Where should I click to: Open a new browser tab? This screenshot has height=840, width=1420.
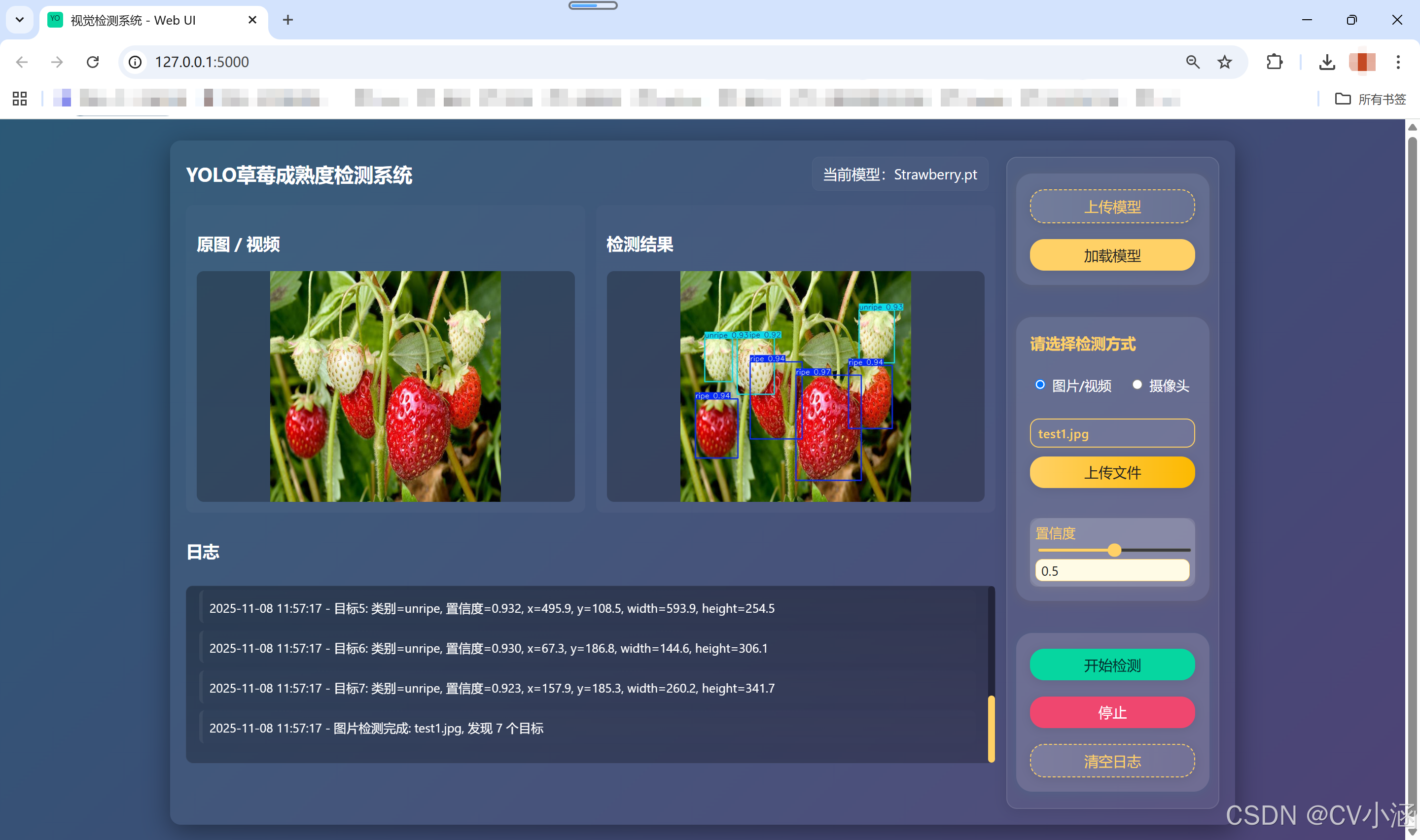(287, 20)
